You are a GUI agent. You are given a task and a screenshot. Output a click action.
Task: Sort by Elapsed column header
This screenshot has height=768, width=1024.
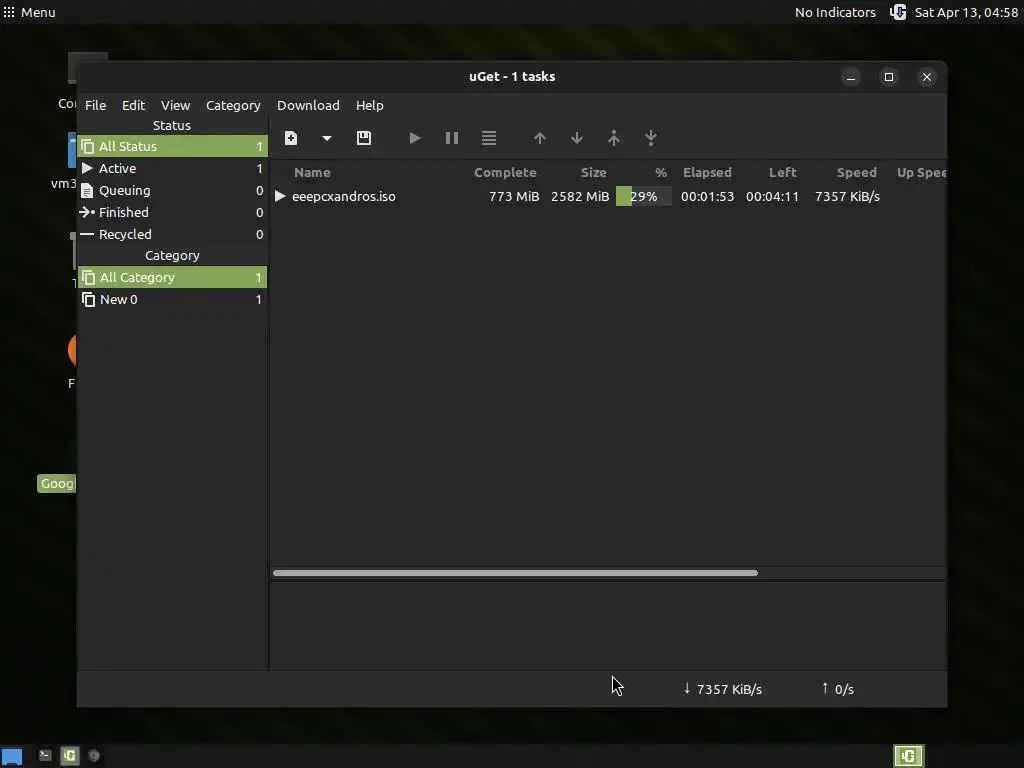[x=707, y=172]
